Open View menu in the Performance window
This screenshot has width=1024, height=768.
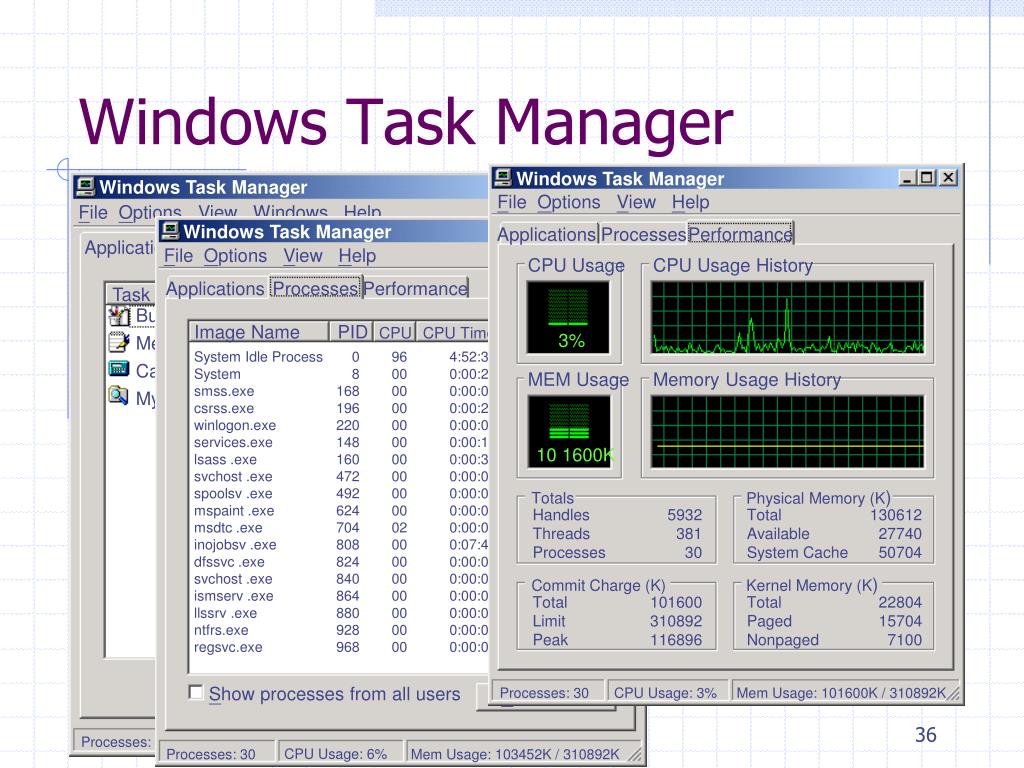pyautogui.click(x=636, y=202)
